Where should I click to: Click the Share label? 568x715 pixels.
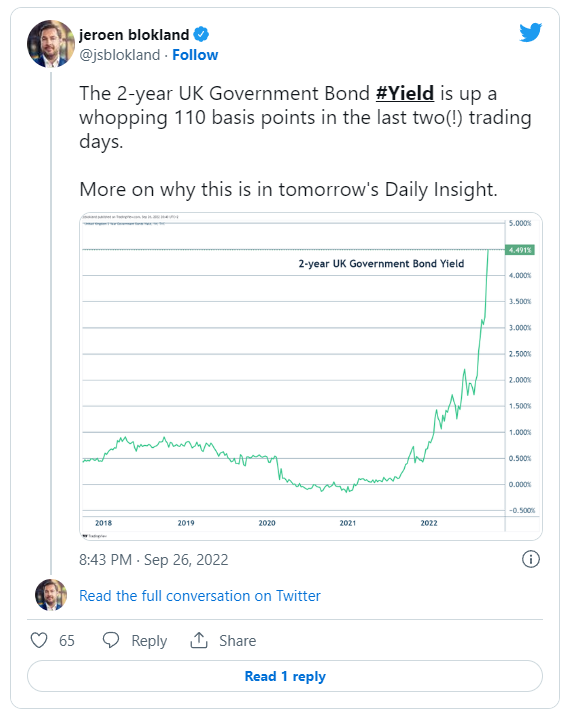click(x=238, y=641)
